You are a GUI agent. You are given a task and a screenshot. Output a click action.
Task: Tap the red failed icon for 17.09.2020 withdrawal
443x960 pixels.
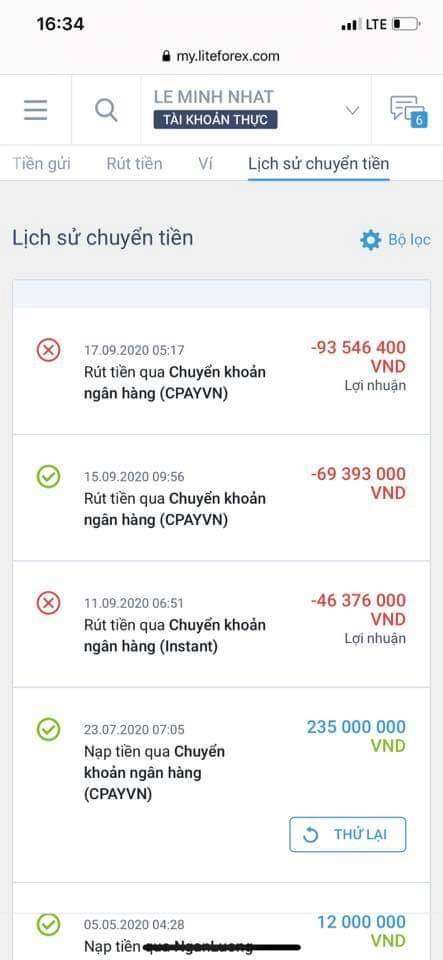click(48, 351)
